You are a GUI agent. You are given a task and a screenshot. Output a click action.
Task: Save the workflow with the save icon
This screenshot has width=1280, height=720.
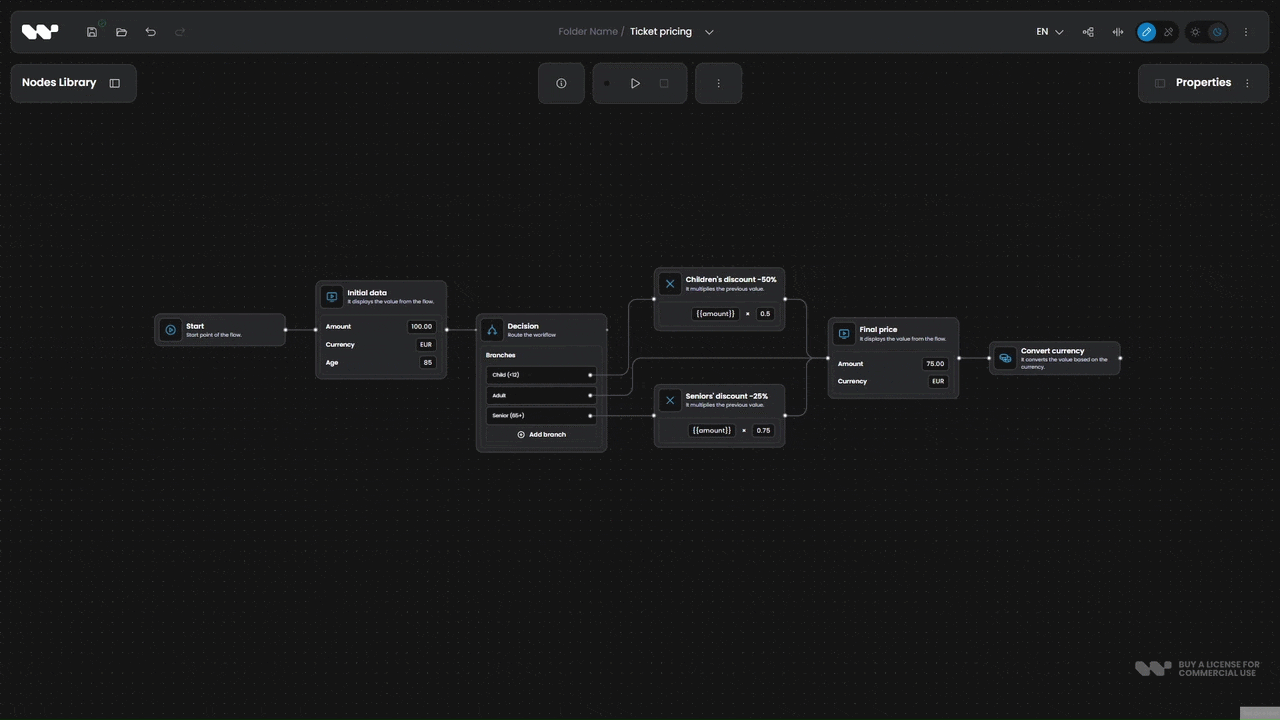coord(92,32)
